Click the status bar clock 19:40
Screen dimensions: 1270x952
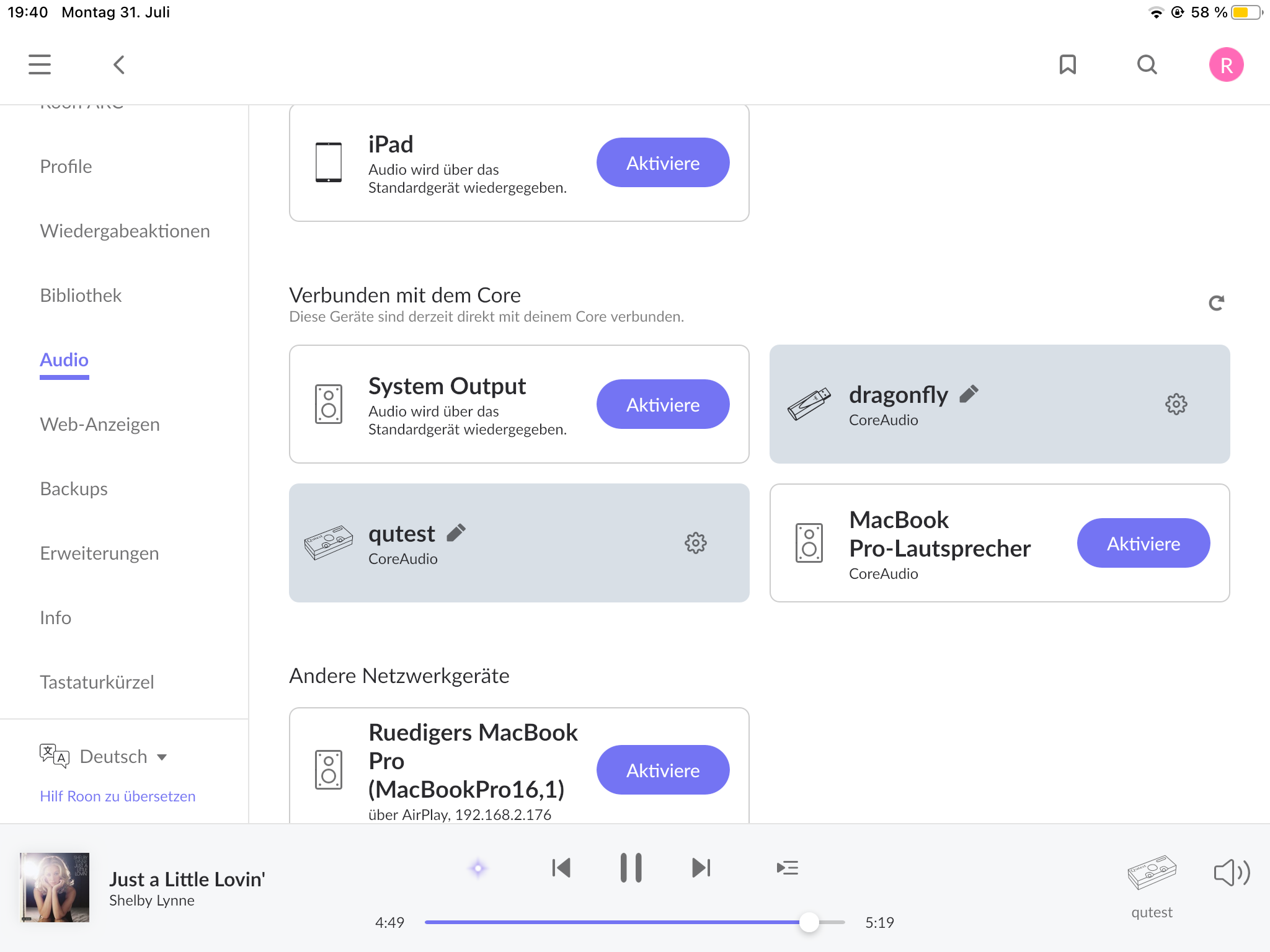click(27, 12)
